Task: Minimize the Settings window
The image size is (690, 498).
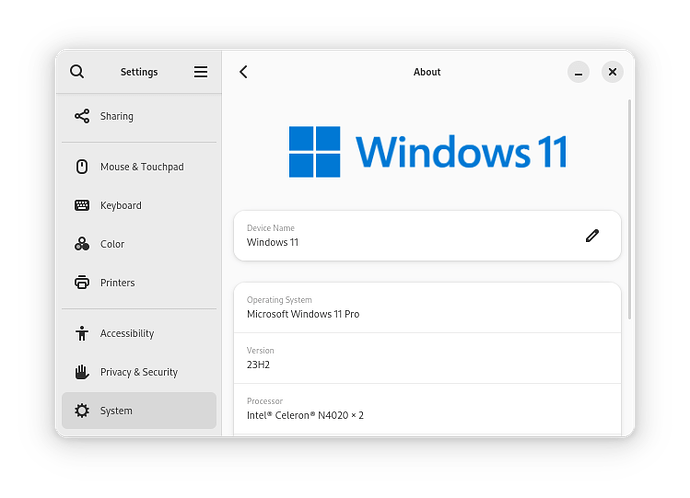Action: [578, 72]
